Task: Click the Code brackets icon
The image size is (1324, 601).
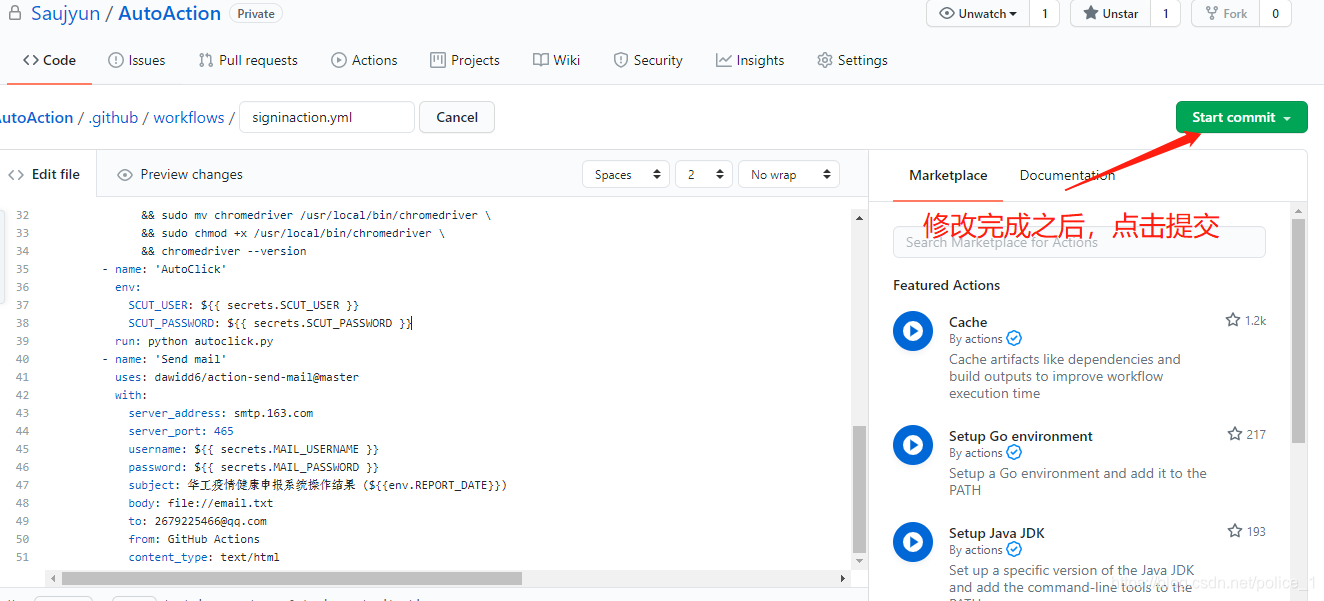Action: click(x=30, y=60)
